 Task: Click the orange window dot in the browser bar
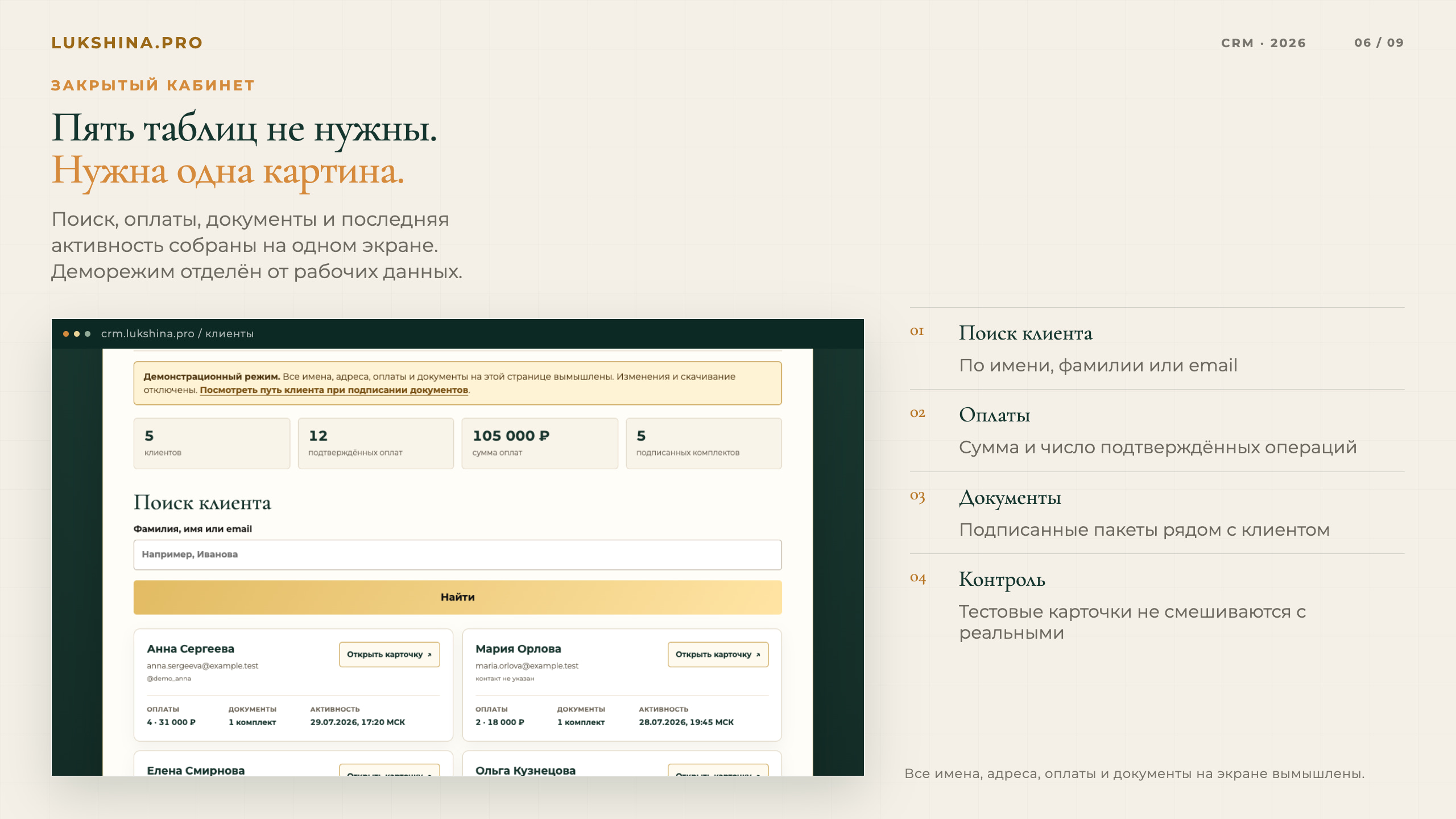[66, 334]
